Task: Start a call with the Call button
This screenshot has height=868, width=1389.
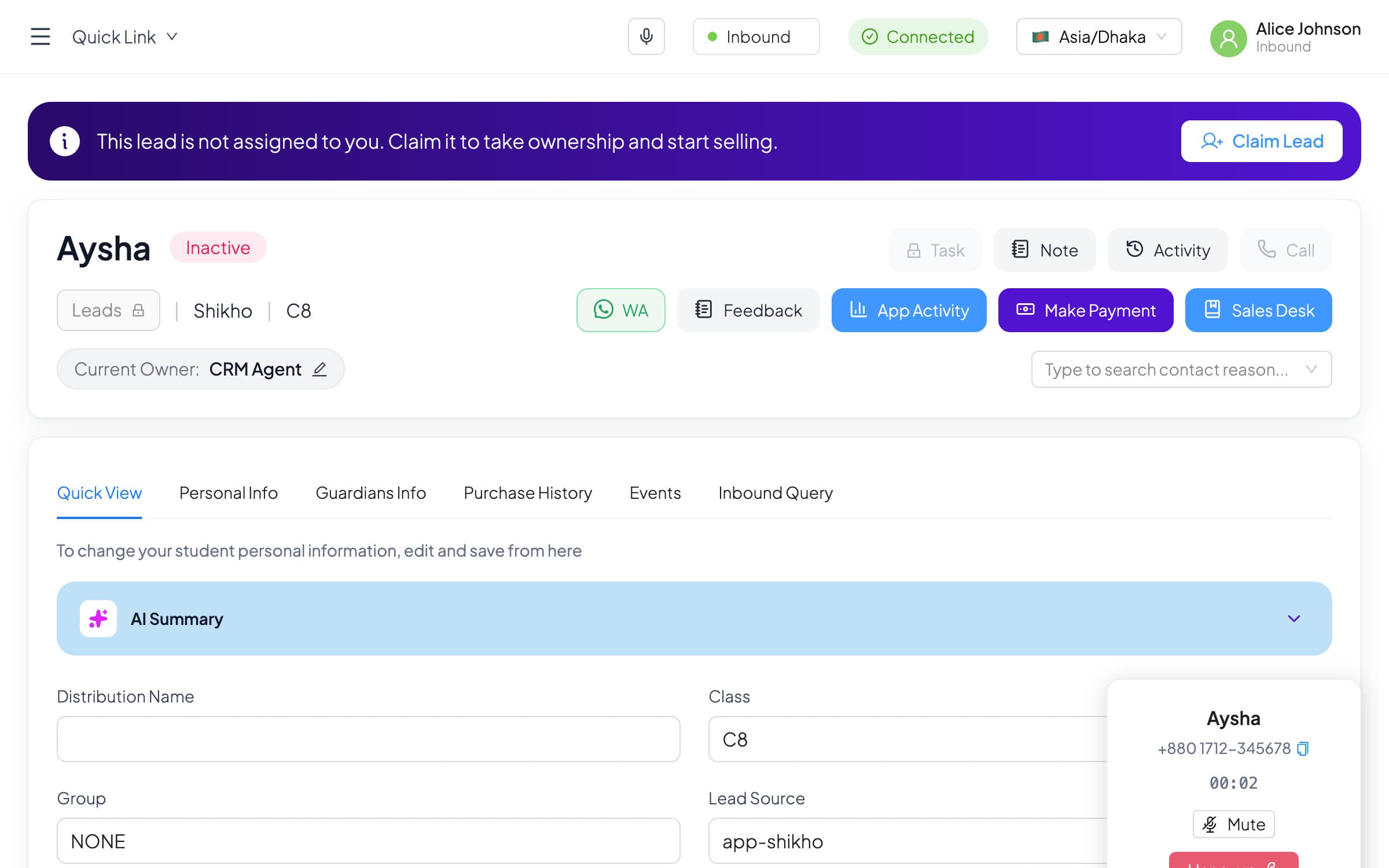Action: (1286, 250)
